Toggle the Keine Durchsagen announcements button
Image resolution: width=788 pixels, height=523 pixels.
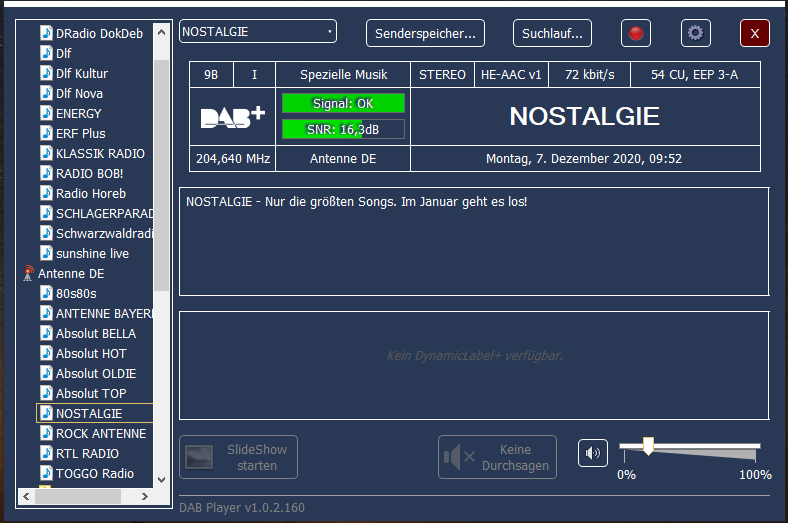pyautogui.click(x=497, y=457)
